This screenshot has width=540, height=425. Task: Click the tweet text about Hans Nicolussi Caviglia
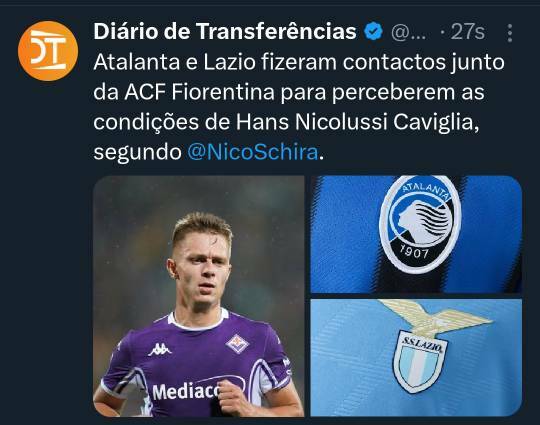(299, 107)
